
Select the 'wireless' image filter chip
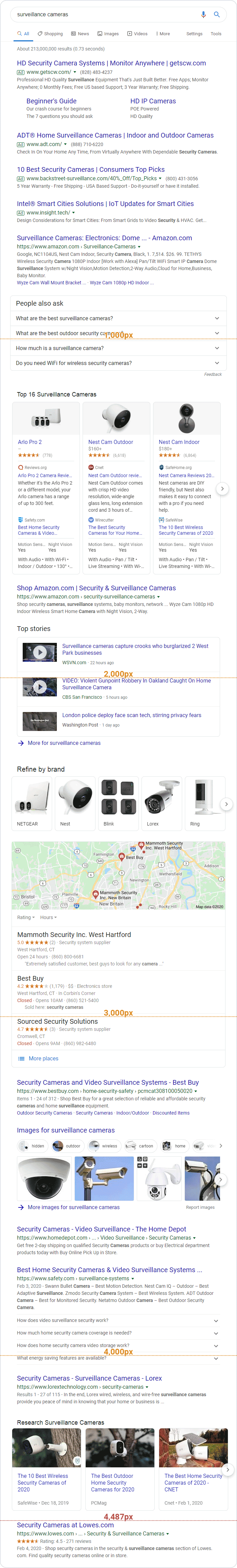coord(103,1146)
